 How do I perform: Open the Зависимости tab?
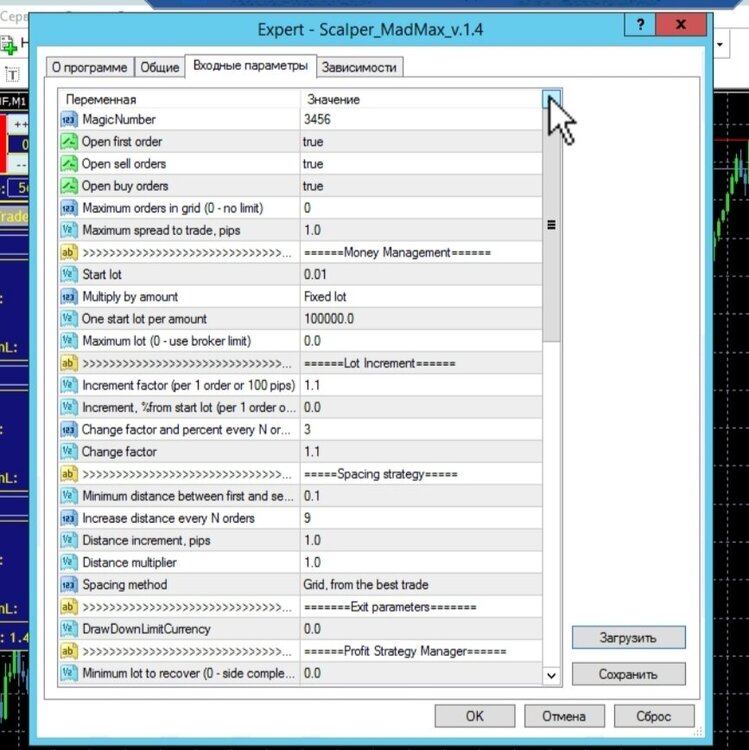359,67
